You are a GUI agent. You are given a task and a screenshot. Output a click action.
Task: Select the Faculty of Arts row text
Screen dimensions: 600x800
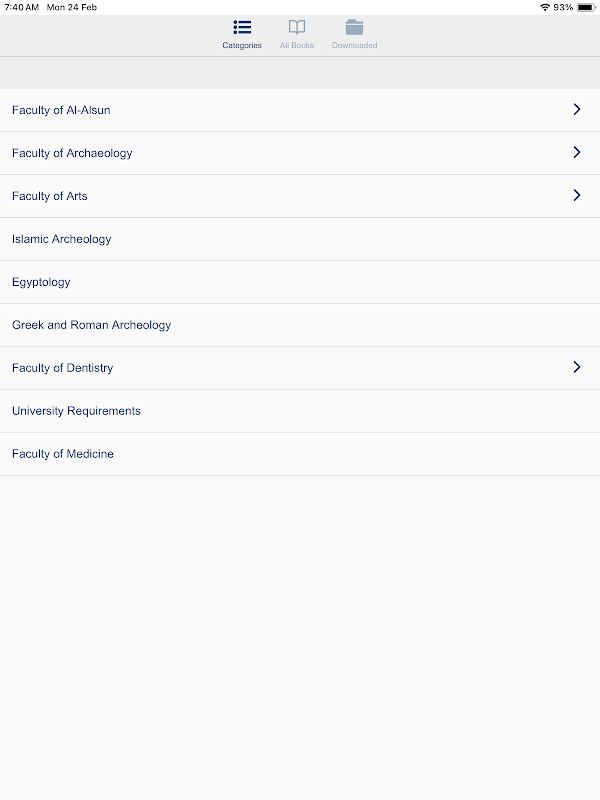point(49,196)
